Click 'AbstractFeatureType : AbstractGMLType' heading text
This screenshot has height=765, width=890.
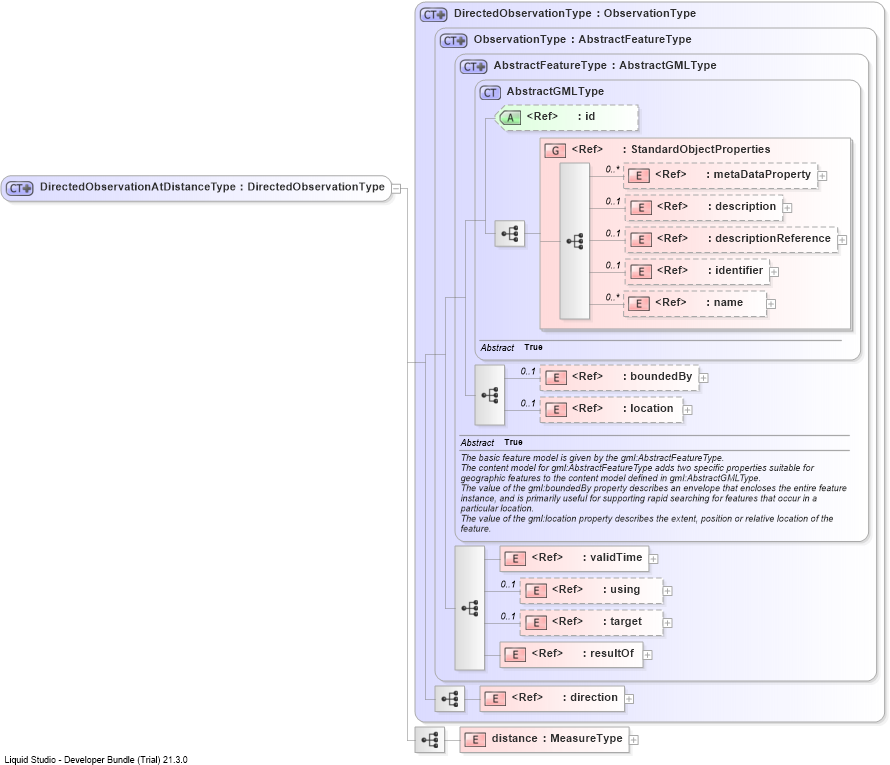(605, 65)
